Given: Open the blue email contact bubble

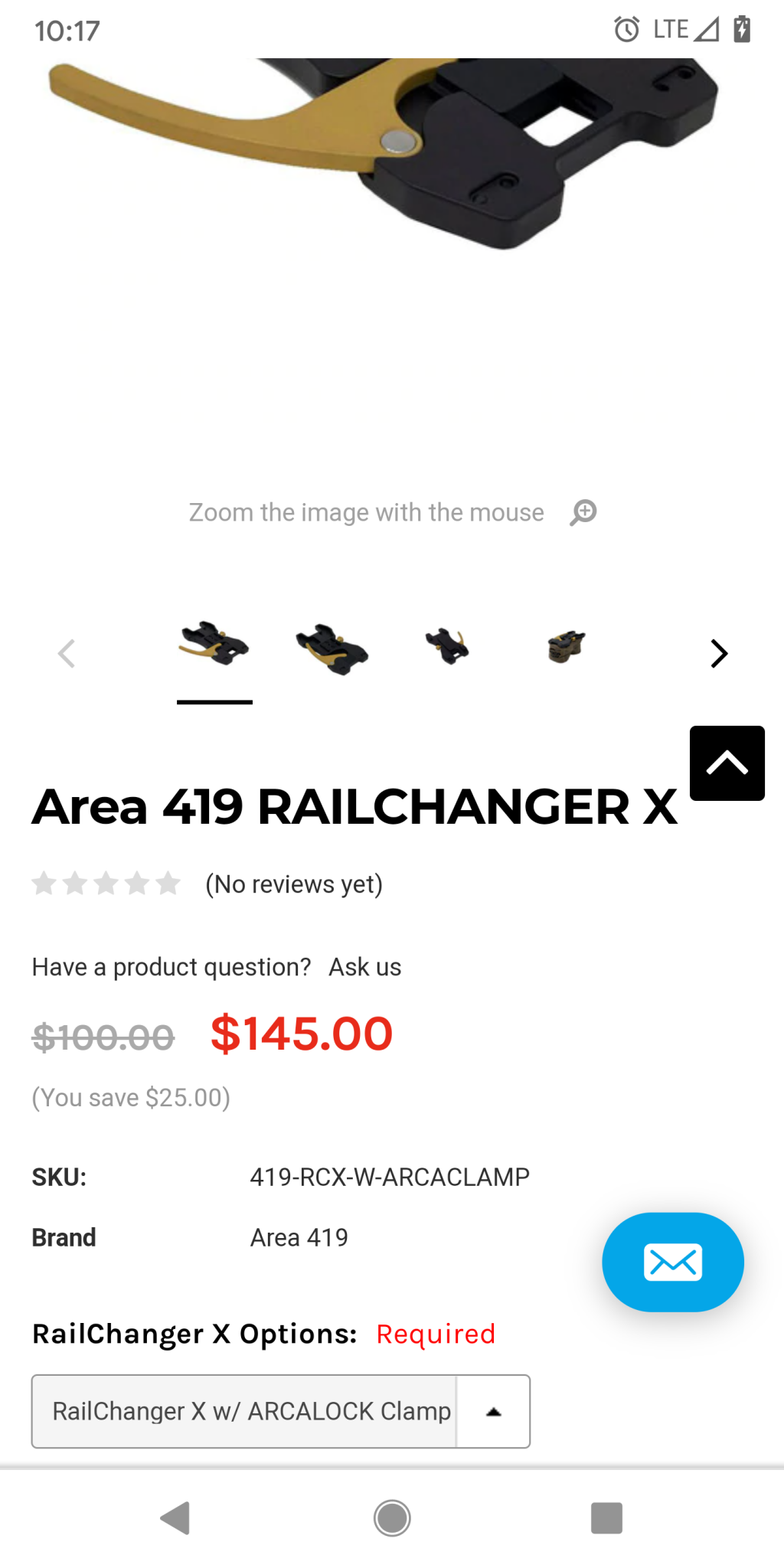Looking at the screenshot, I should 672,1262.
